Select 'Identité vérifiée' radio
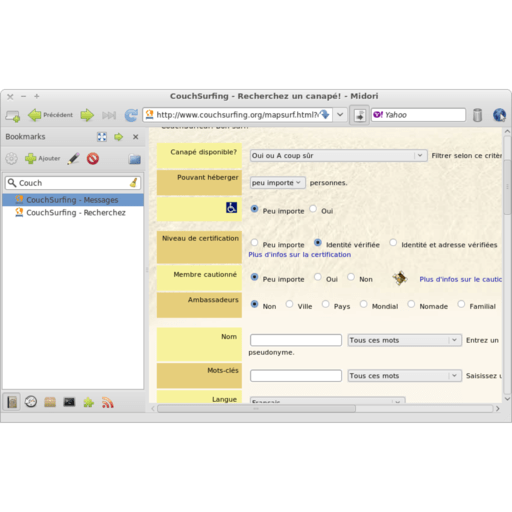Screen dimensions: 512x512 click(318, 242)
